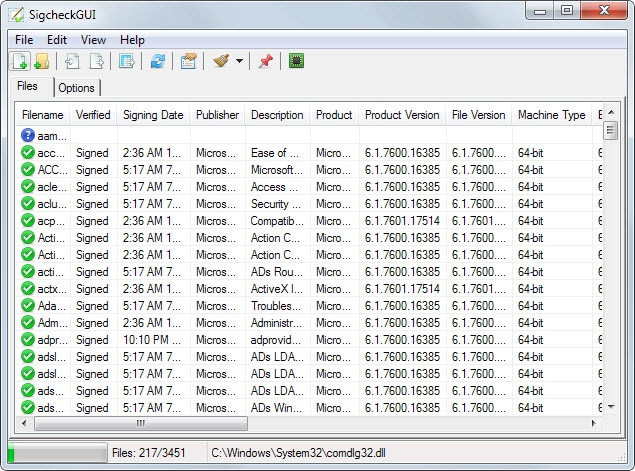Click the 'Files: 217/3451' status text
The width and height of the screenshot is (635, 471).
149,453
